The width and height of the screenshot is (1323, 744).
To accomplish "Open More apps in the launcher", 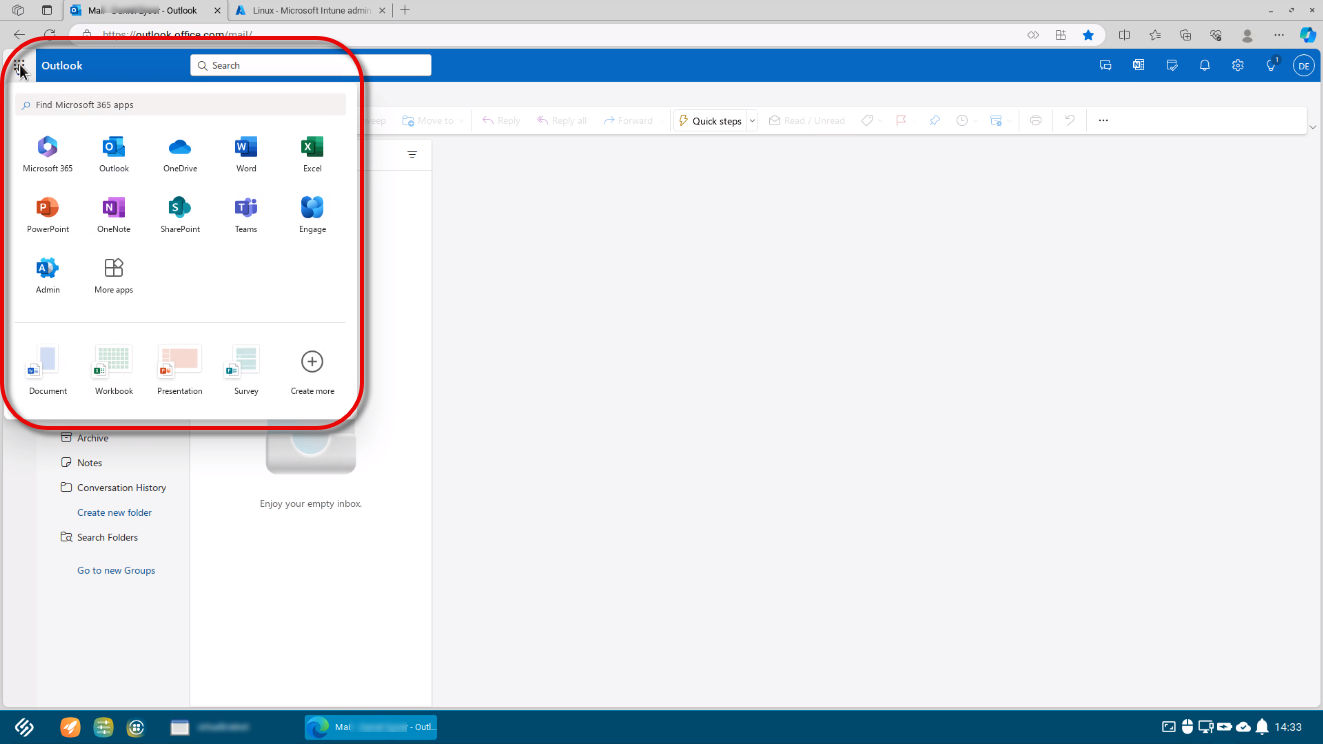I will (x=112, y=268).
